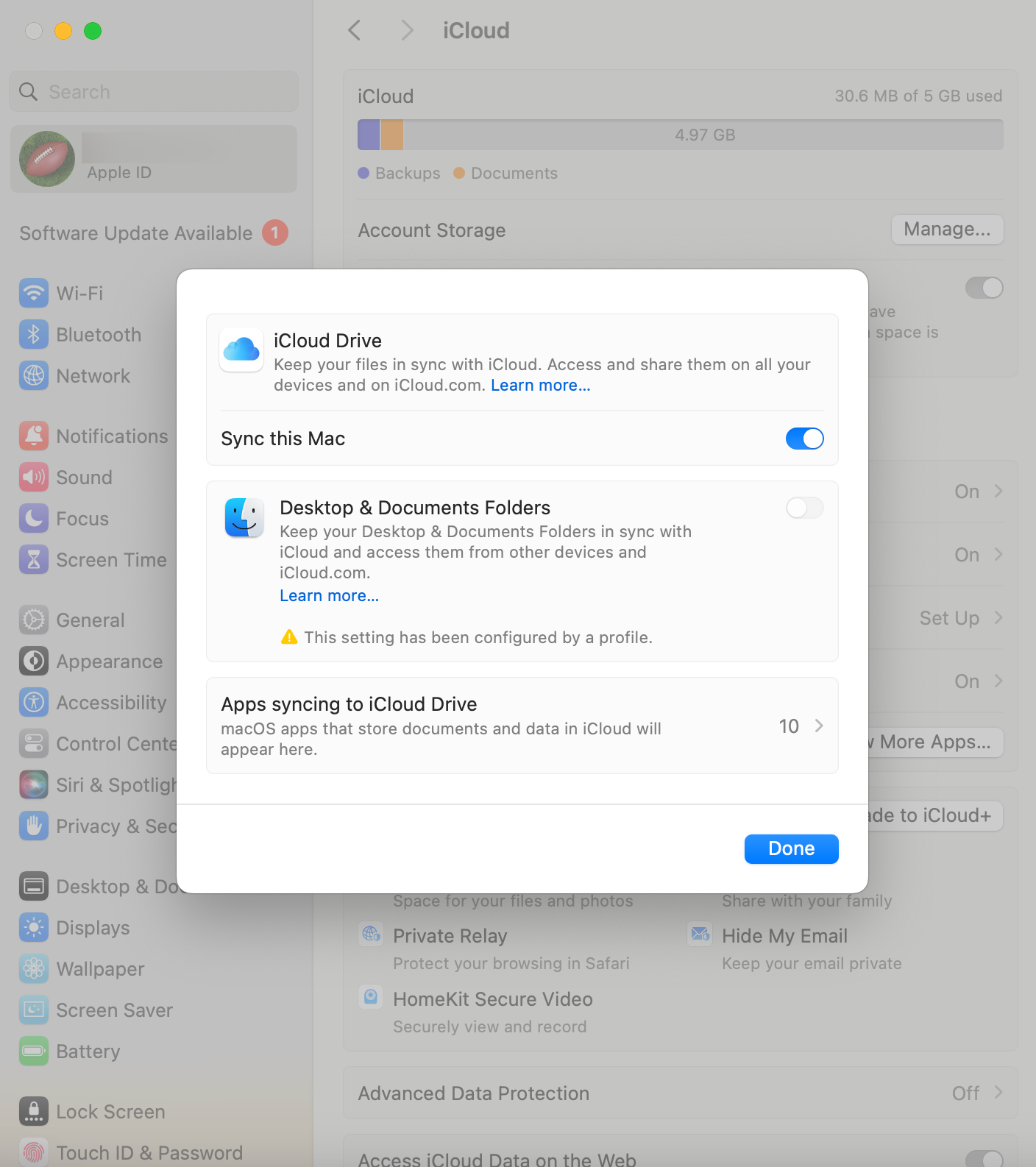Image resolution: width=1036 pixels, height=1167 pixels.
Task: Click the 10 apps count
Action: tap(789, 726)
